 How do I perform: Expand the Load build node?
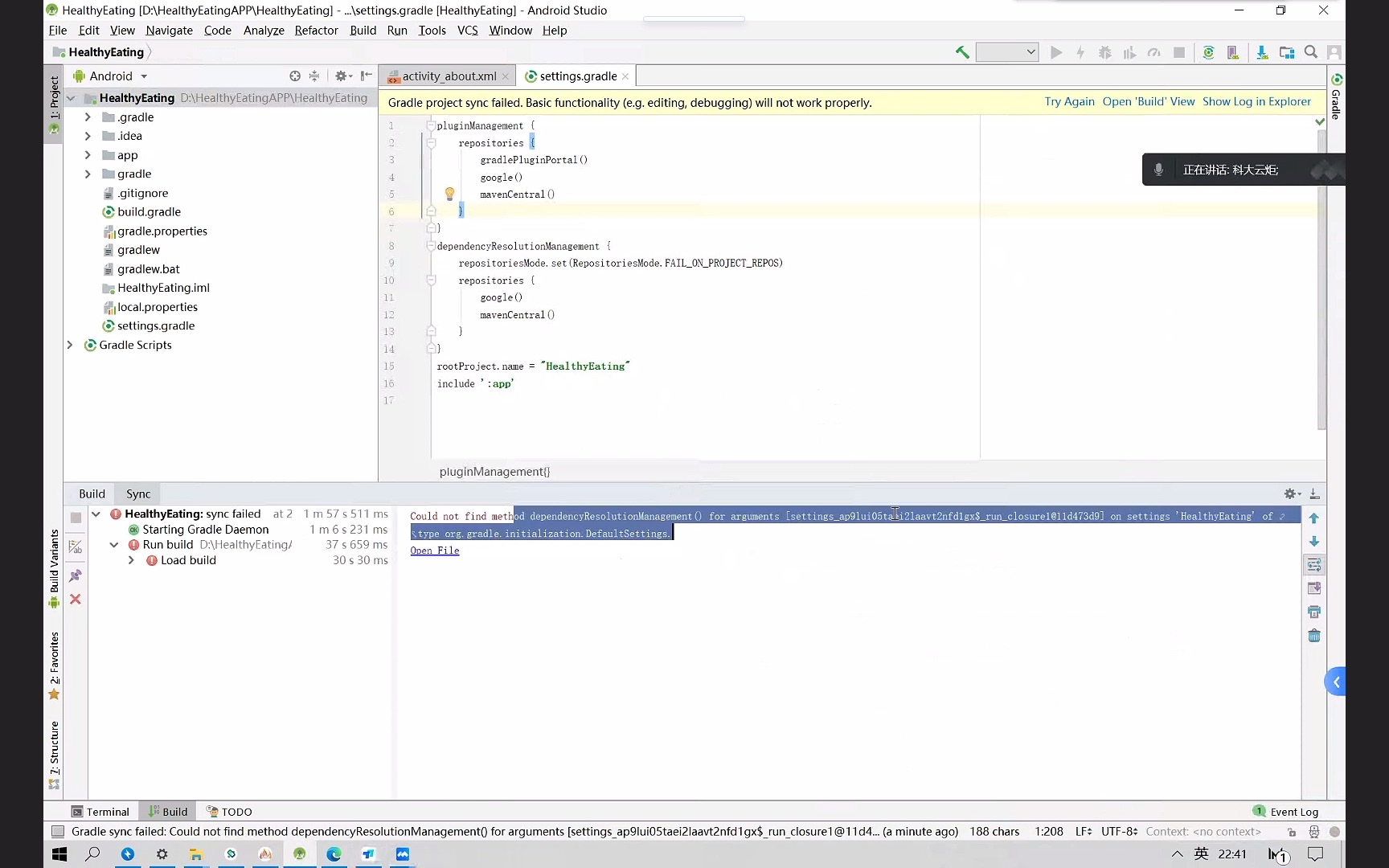[x=131, y=561]
